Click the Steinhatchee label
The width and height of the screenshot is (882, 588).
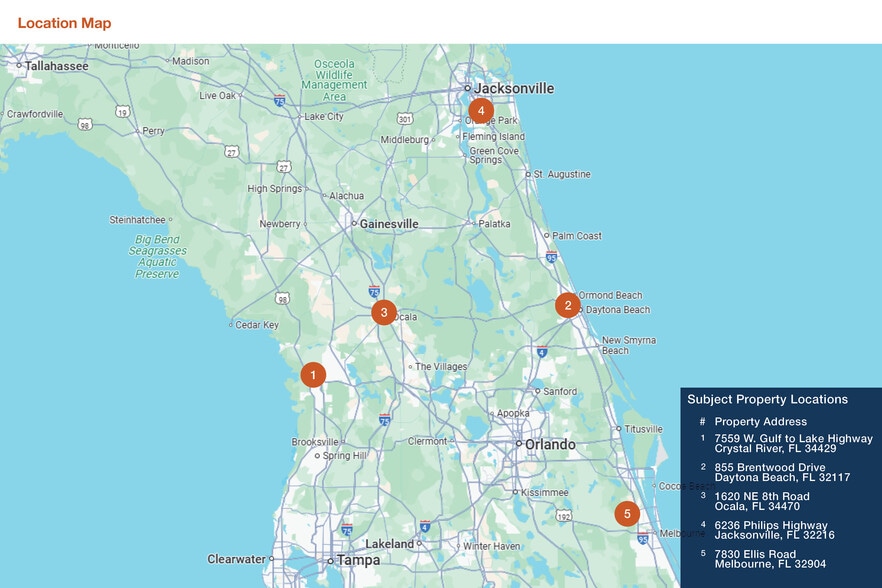(x=137, y=220)
